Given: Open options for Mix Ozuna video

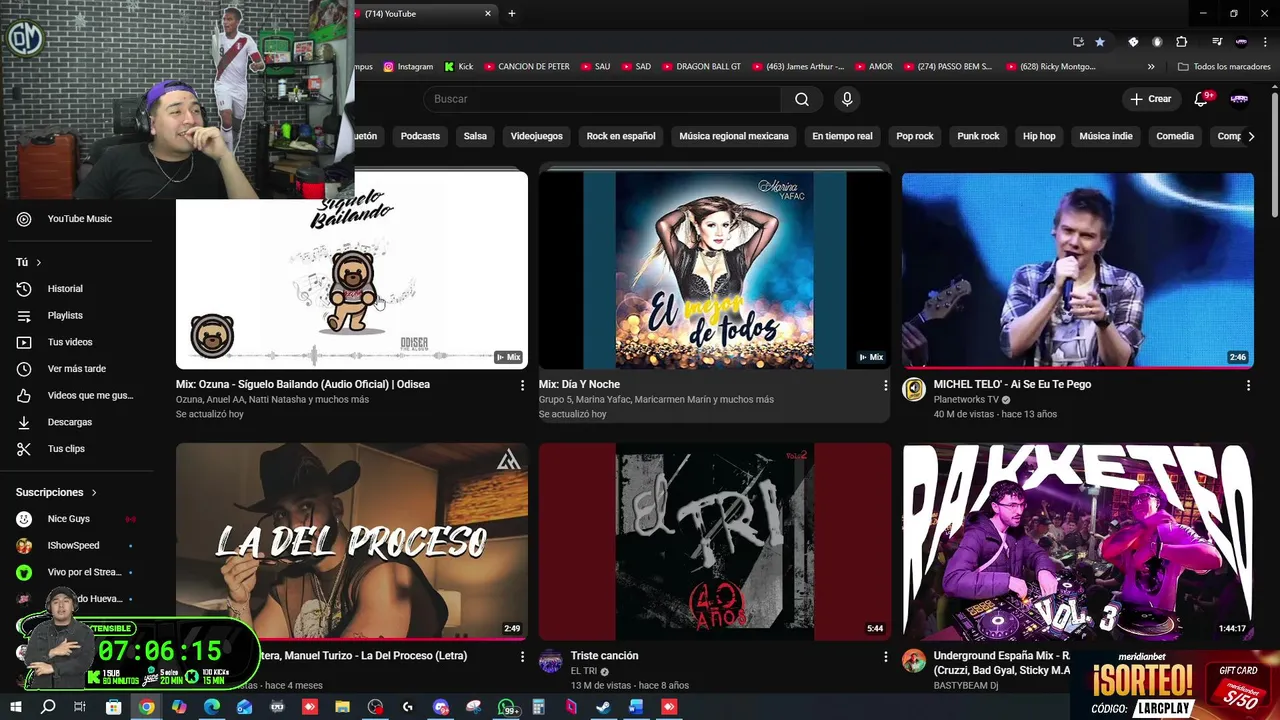Looking at the screenshot, I should point(522,385).
